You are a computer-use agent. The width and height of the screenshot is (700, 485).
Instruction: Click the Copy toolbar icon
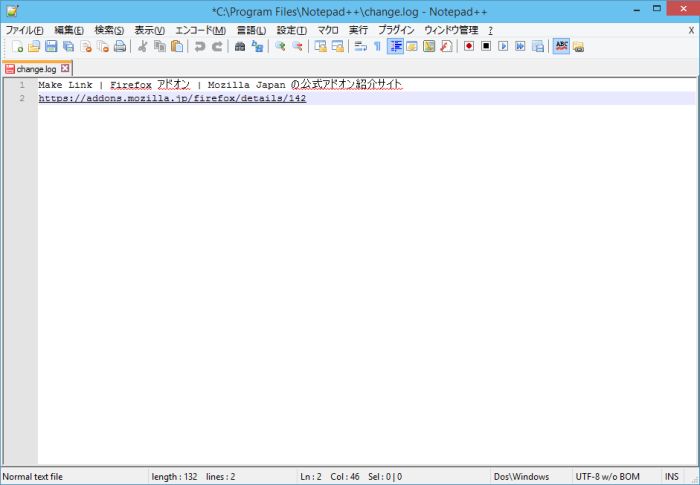pyautogui.click(x=160, y=46)
